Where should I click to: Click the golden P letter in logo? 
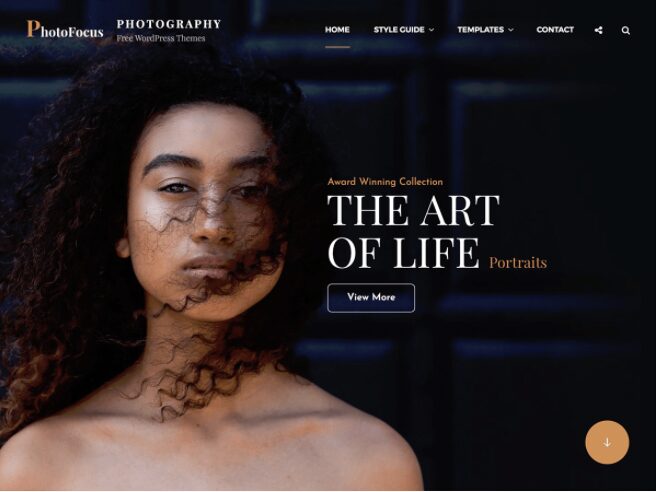(33, 28)
